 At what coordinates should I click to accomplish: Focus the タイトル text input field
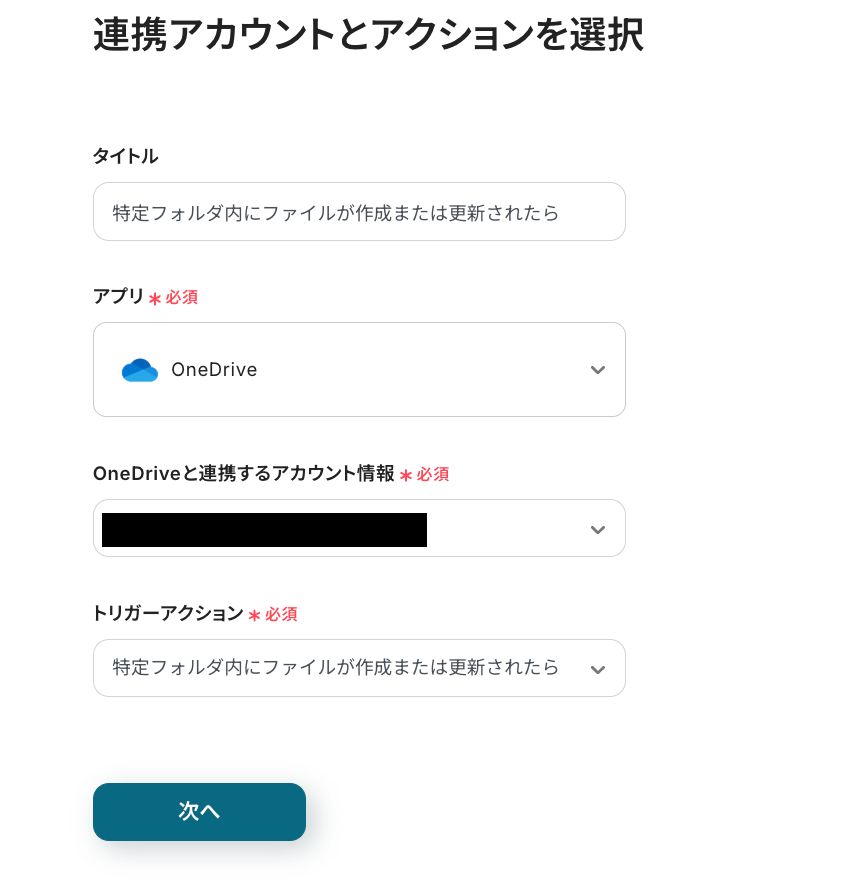pos(358,212)
